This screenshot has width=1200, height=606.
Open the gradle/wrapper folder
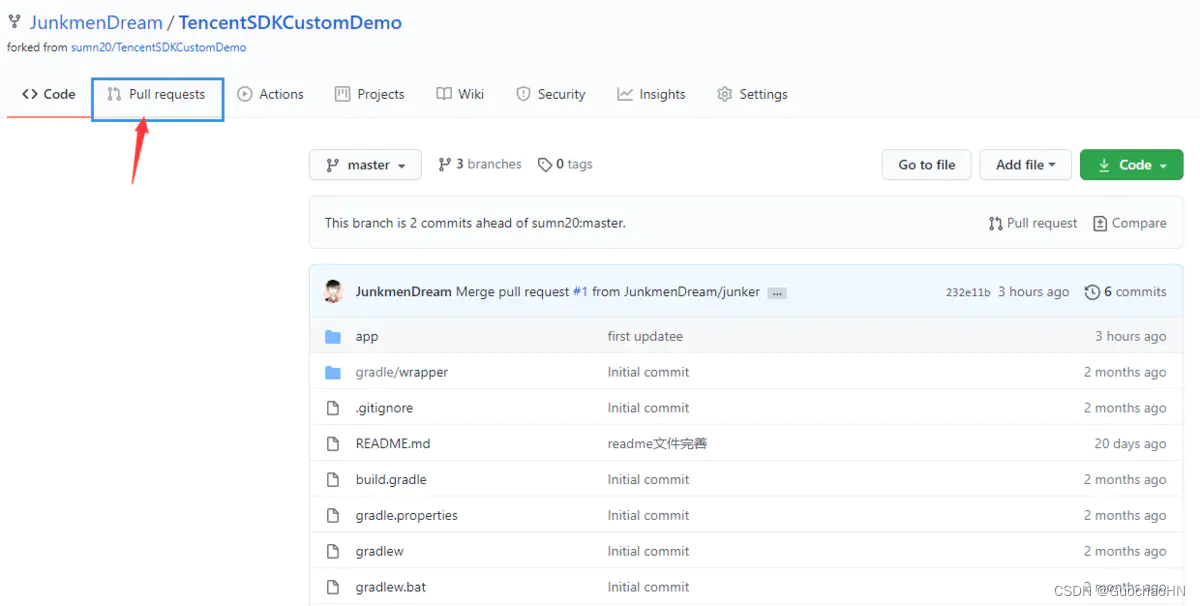coord(402,372)
